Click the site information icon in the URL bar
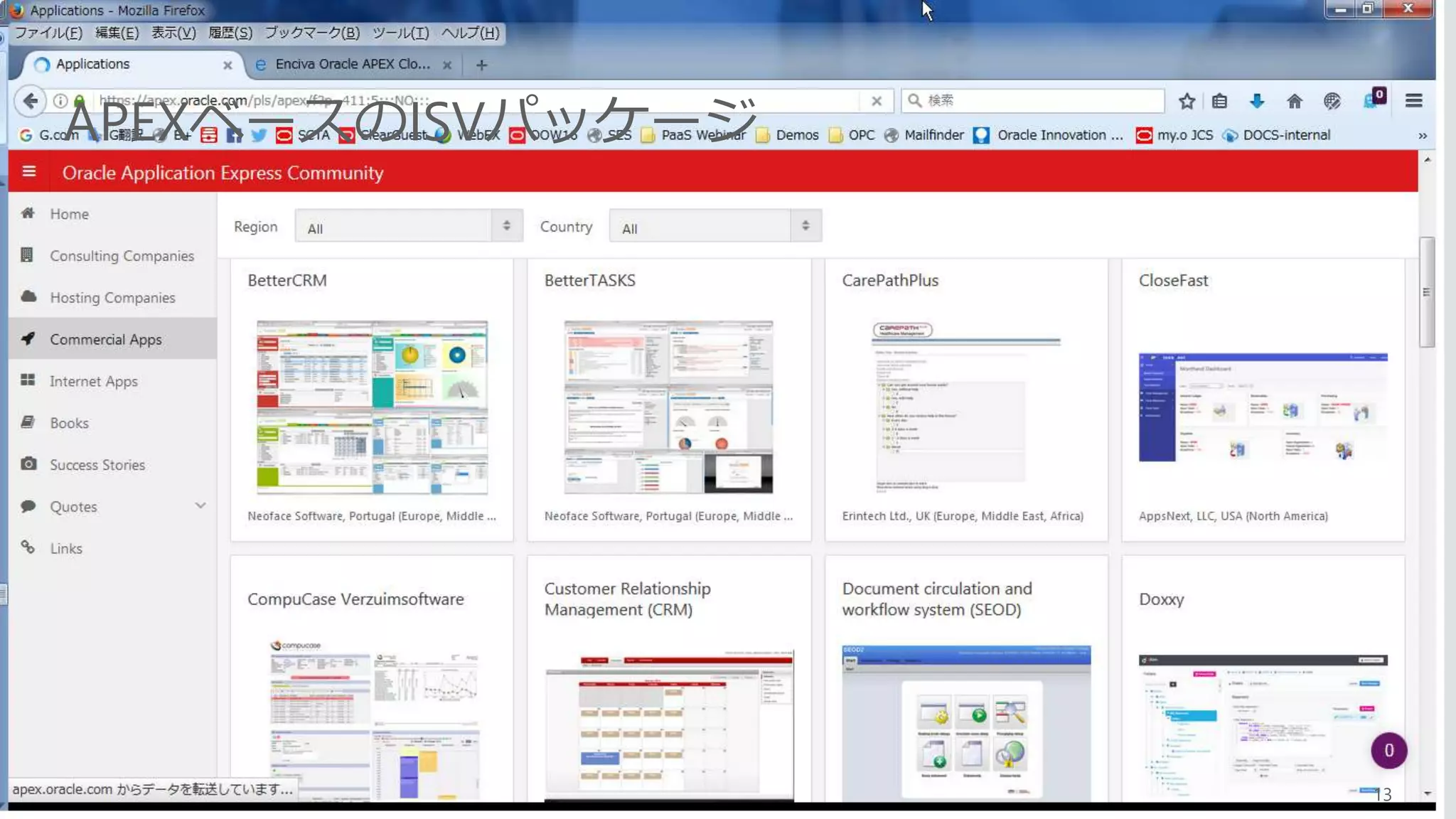This screenshot has height=819, width=1456. [x=60, y=100]
